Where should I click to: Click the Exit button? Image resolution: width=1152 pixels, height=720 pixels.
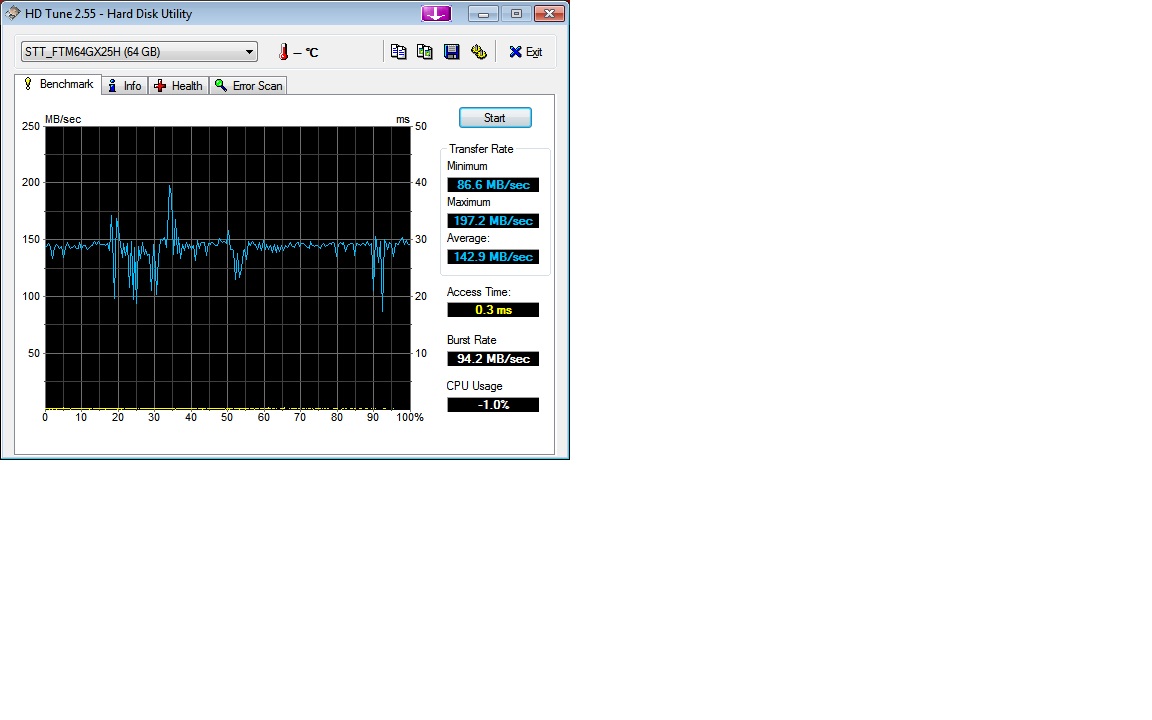coord(526,51)
